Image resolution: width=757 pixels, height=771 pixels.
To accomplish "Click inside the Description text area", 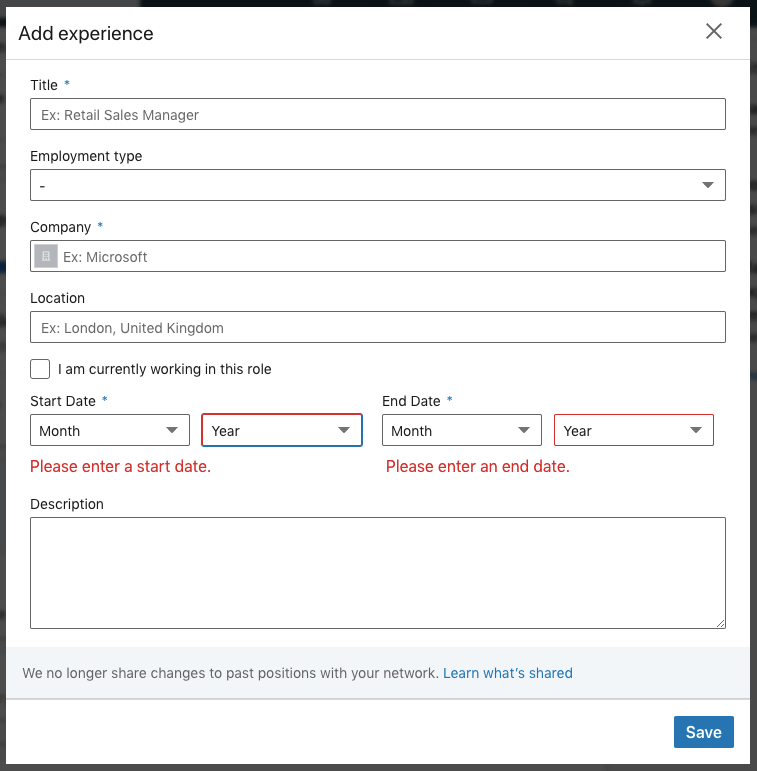I will (377, 572).
